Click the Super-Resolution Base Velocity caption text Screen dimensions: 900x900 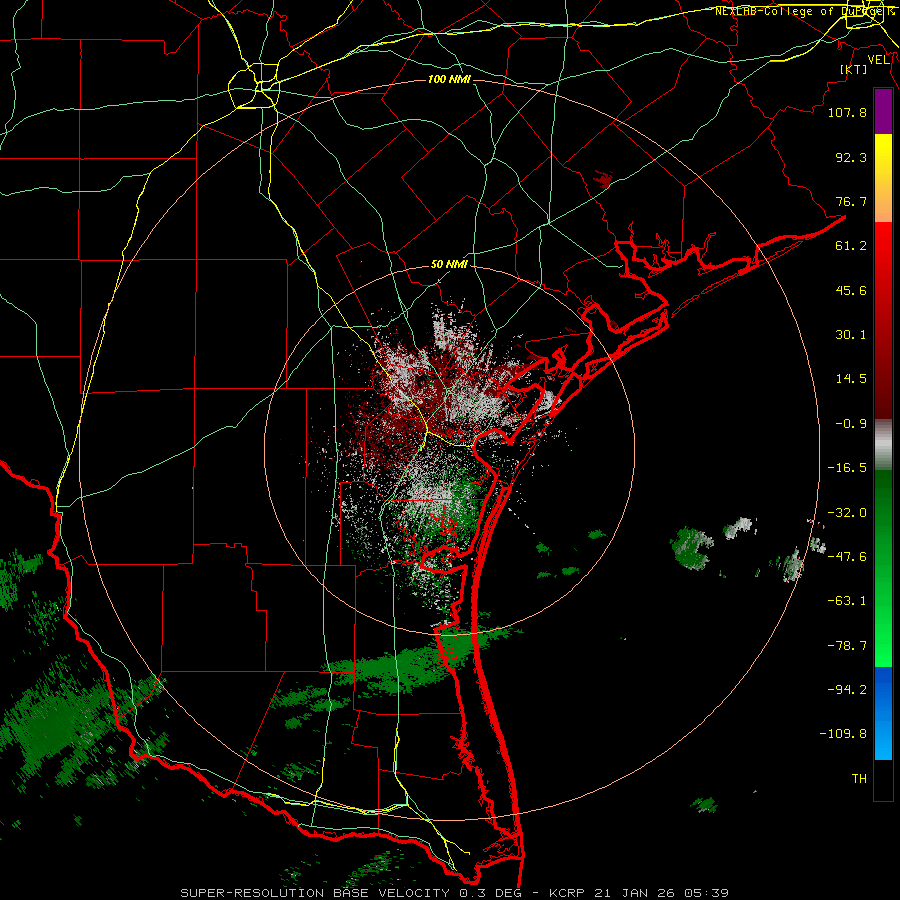point(455,893)
